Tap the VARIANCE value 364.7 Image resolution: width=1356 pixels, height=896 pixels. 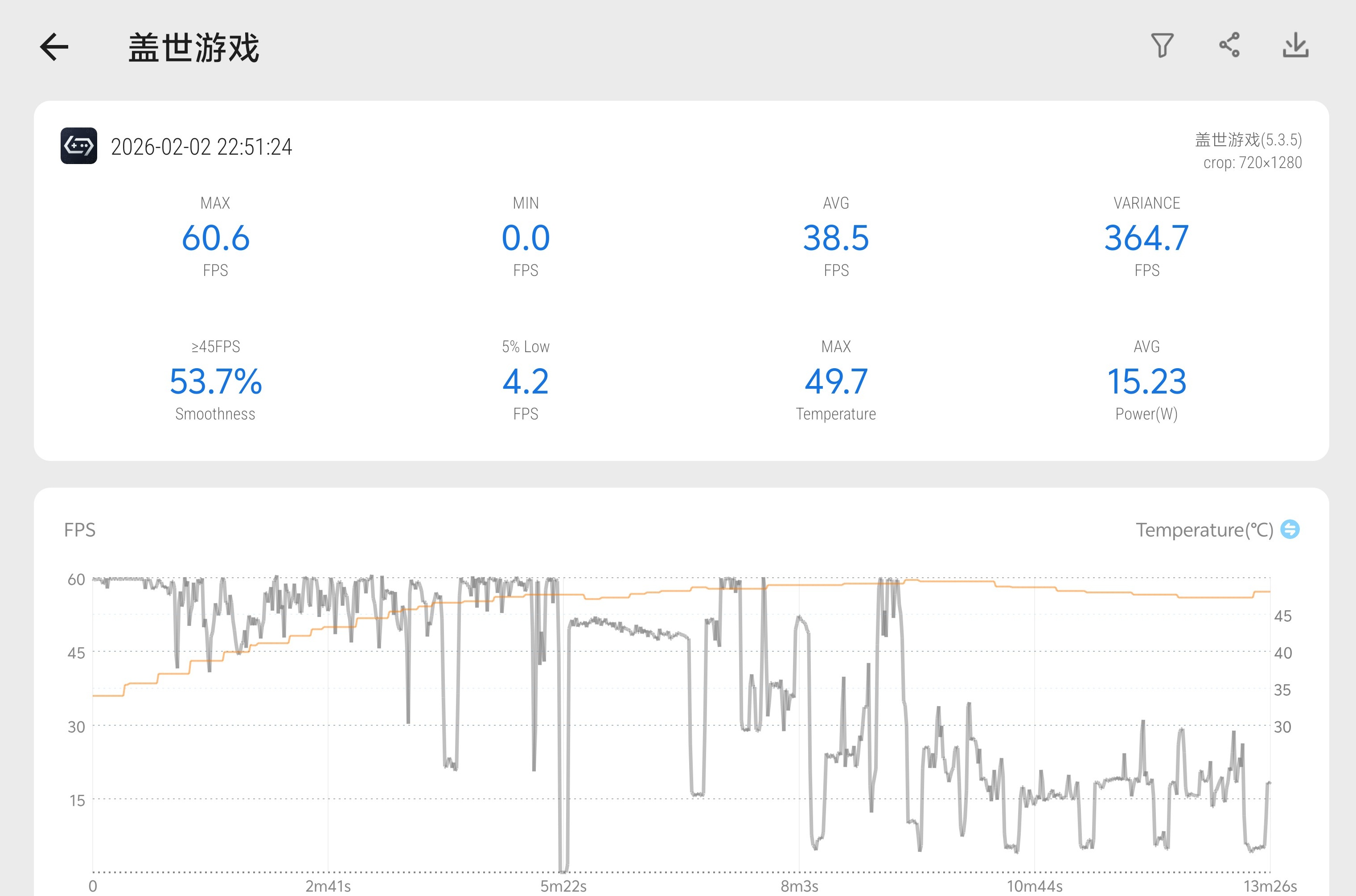1146,238
